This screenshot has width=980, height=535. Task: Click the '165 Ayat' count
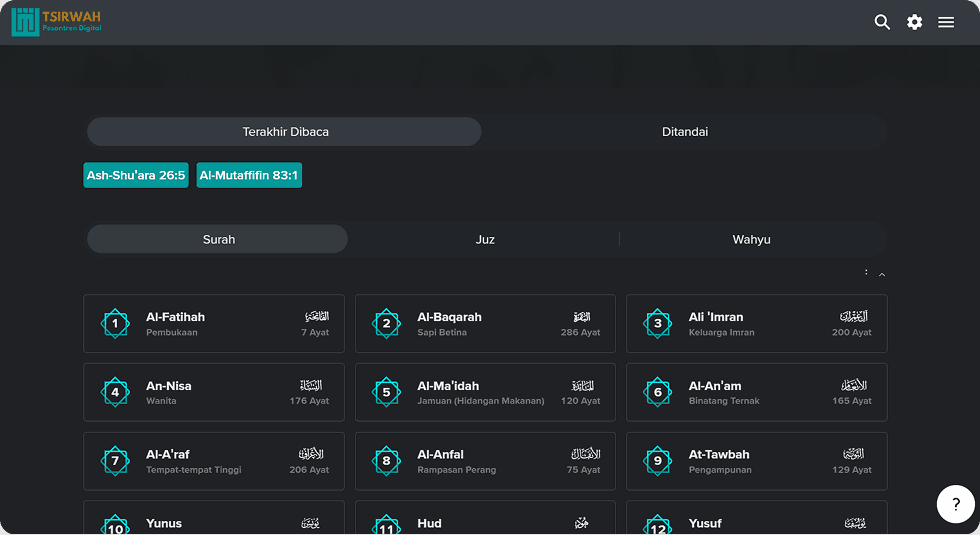852,401
